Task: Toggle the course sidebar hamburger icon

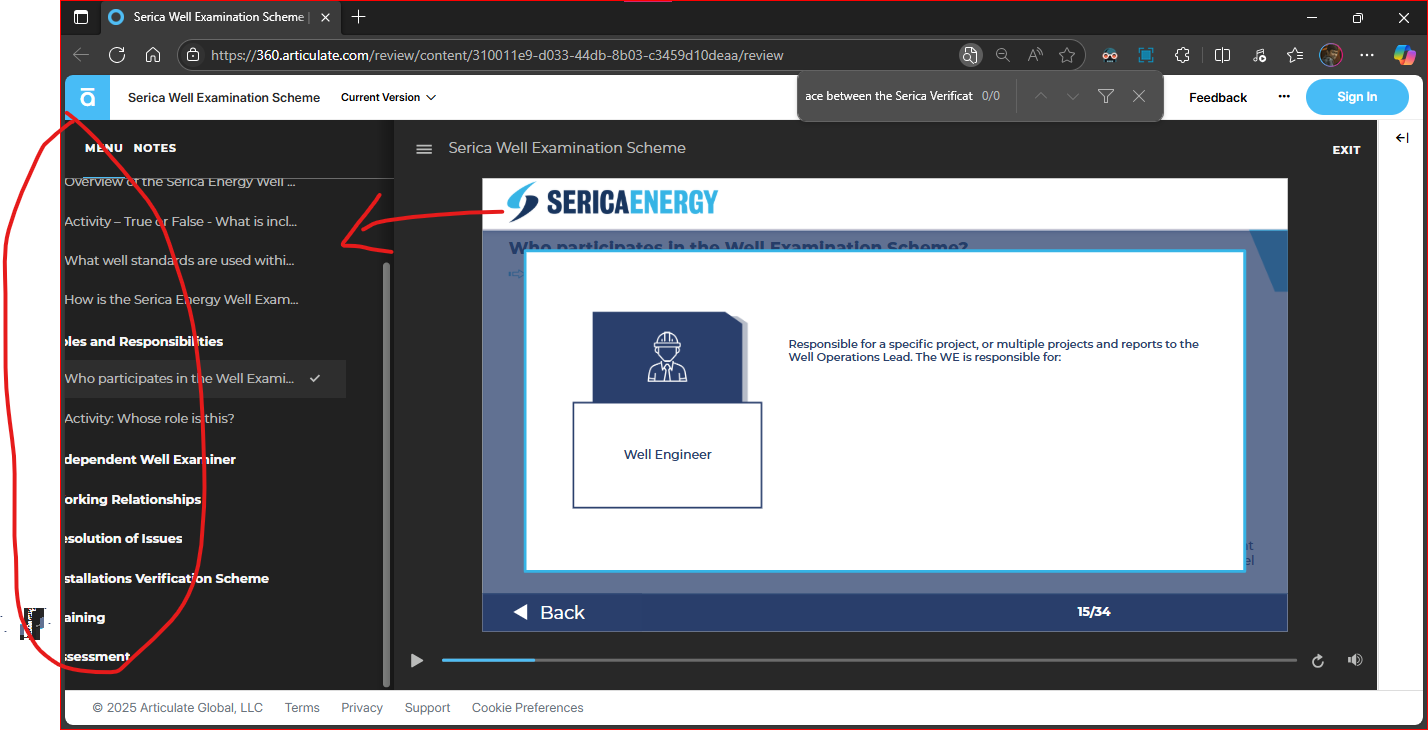Action: (x=424, y=149)
